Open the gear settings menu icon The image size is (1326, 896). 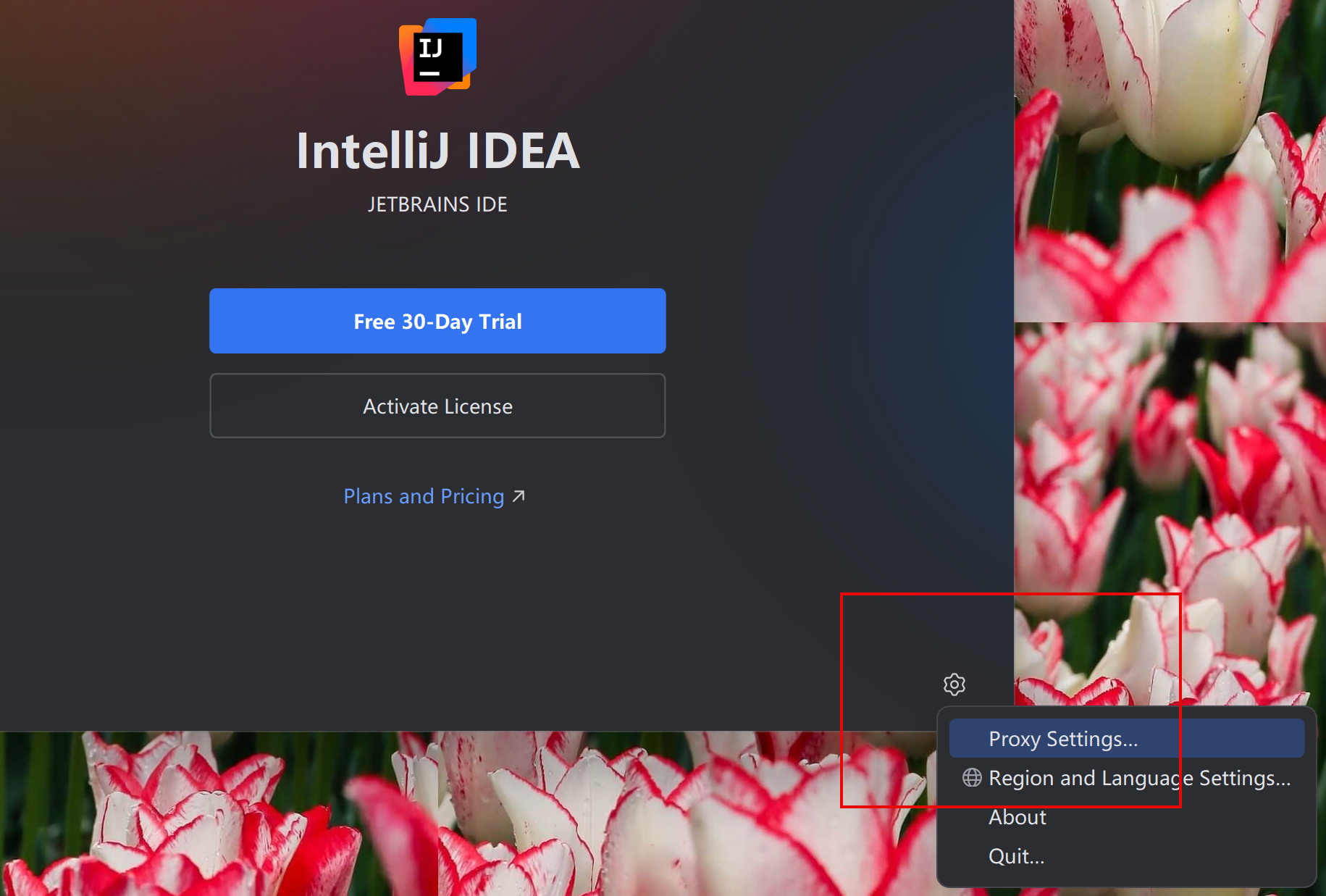(x=954, y=684)
